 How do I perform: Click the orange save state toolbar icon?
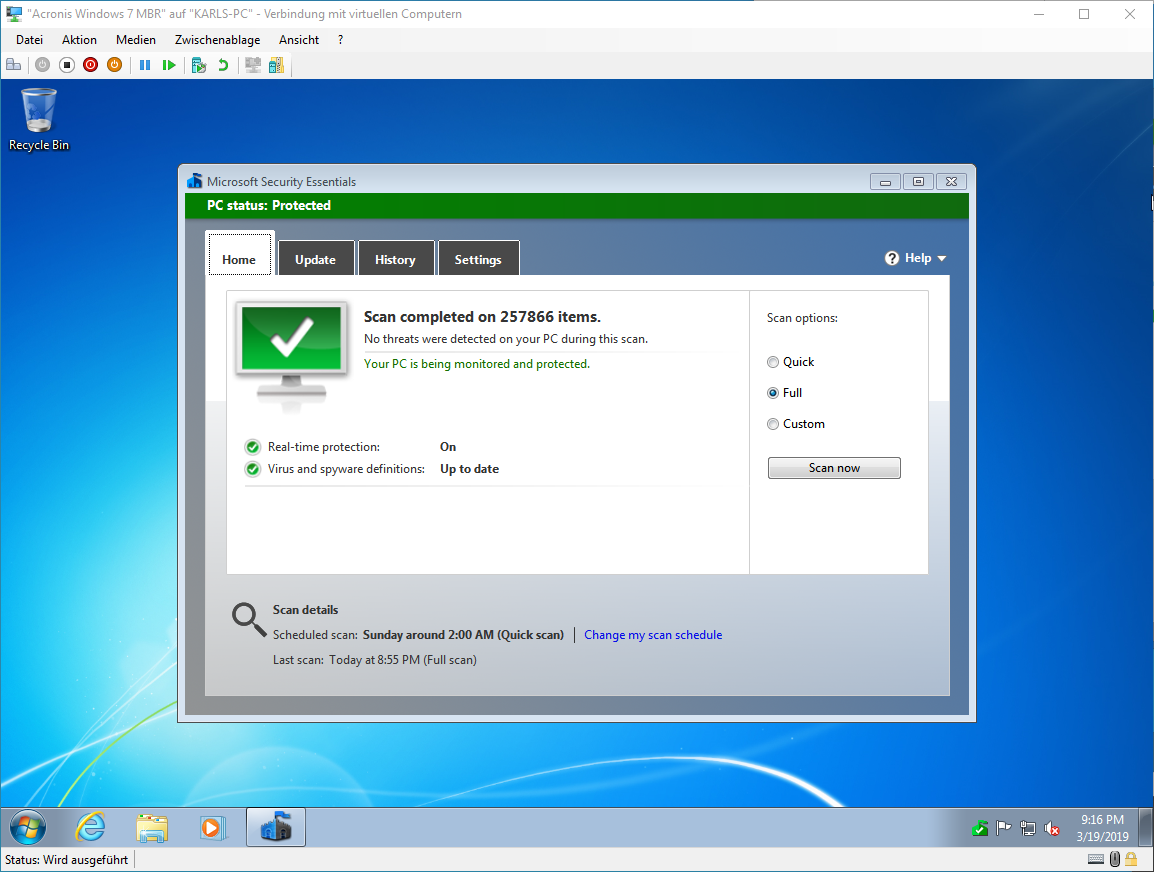[x=114, y=65]
